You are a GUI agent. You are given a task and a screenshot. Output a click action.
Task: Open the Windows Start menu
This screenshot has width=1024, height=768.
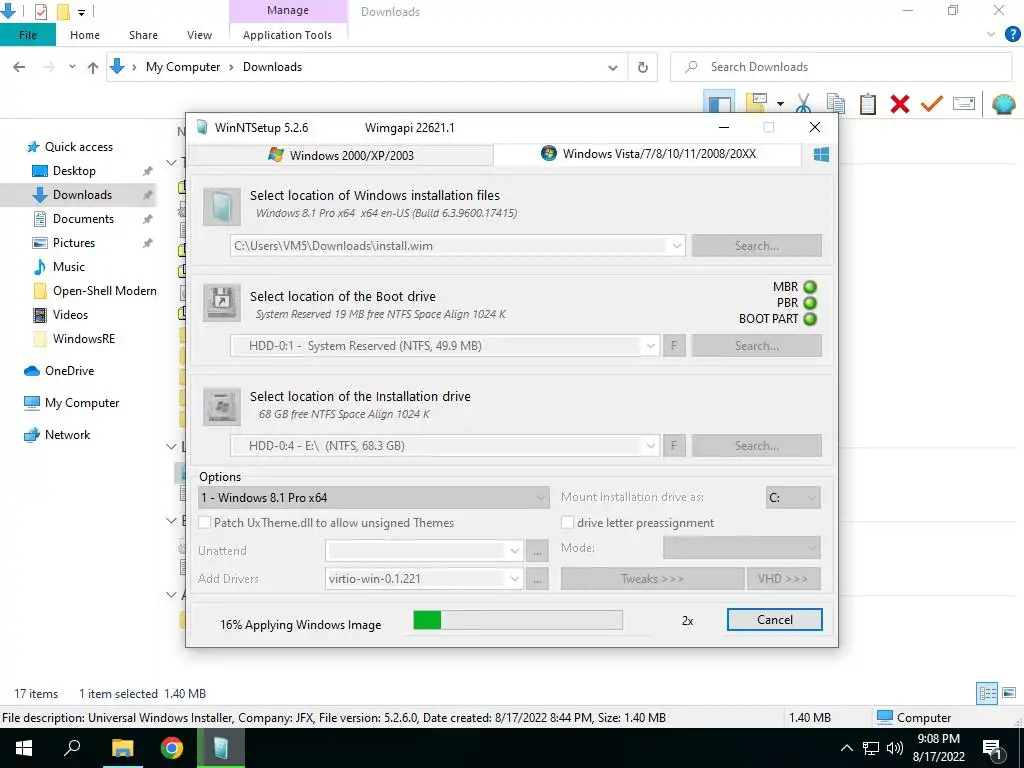[x=24, y=748]
